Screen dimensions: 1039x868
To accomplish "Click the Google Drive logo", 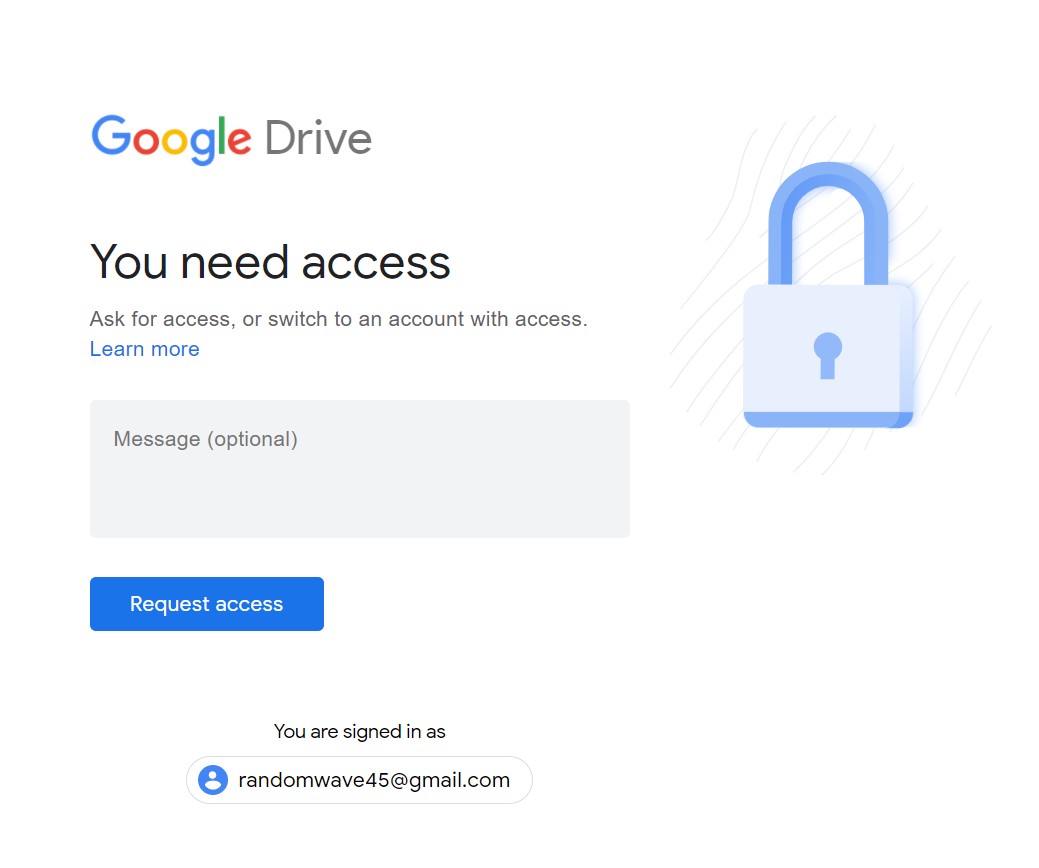I will click(231, 138).
